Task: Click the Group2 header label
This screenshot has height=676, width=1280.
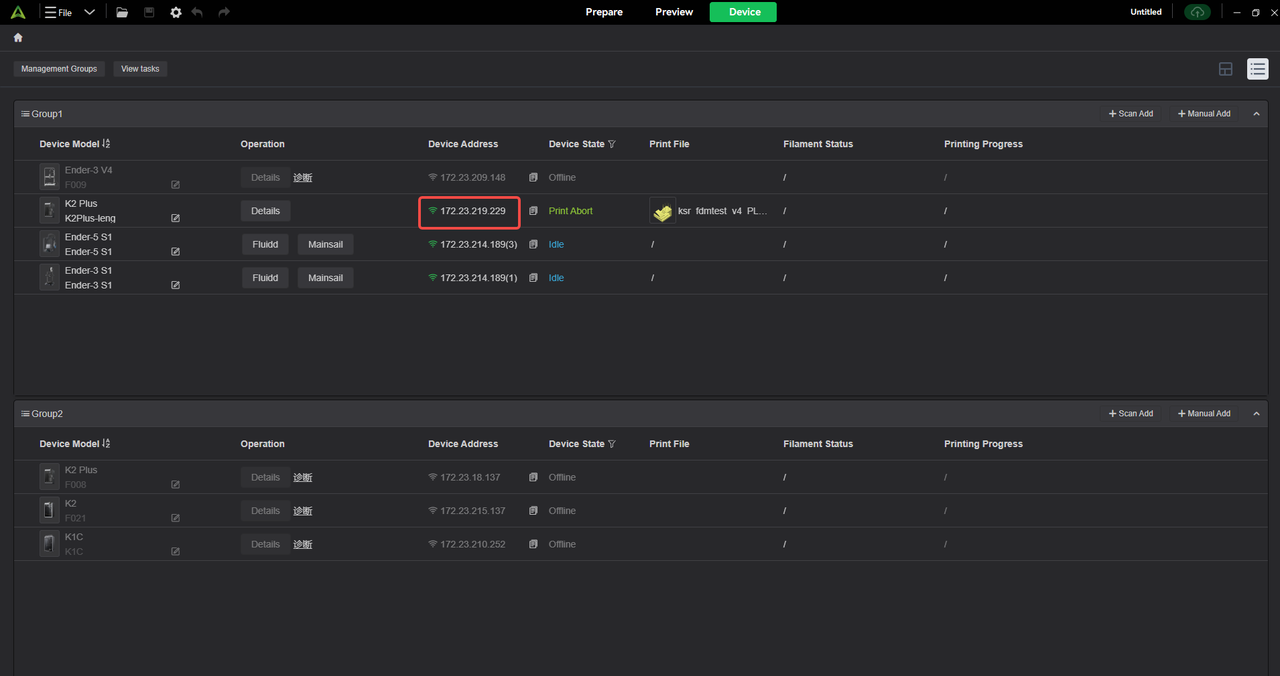Action: (47, 414)
